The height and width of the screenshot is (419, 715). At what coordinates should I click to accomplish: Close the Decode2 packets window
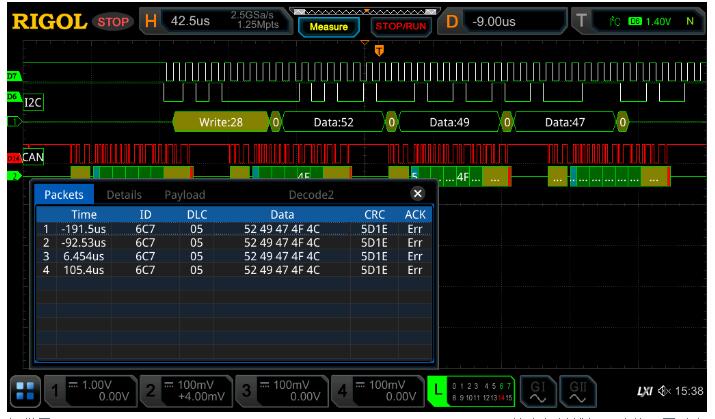[x=418, y=193]
